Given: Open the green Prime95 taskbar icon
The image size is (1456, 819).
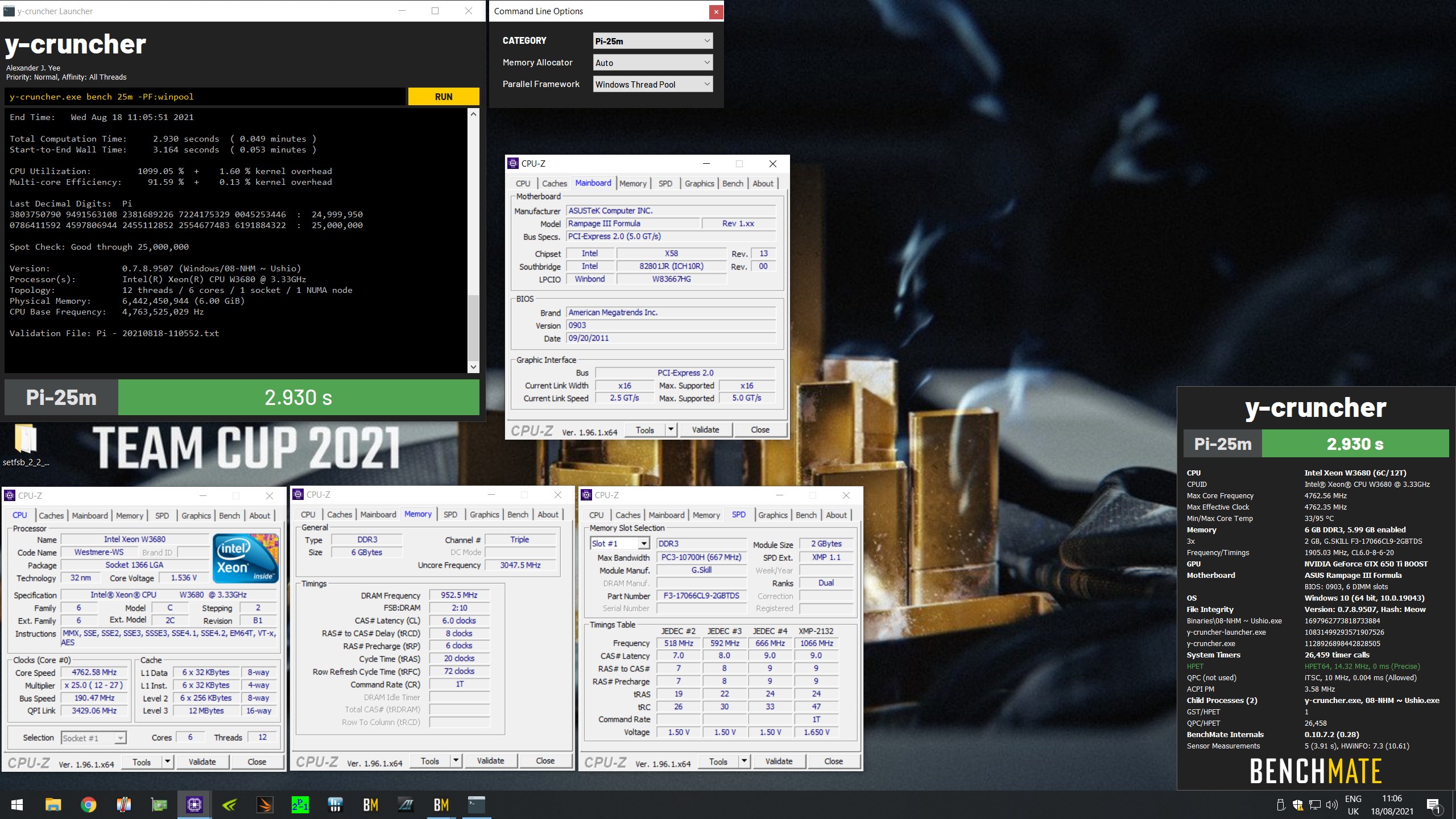Looking at the screenshot, I should coord(300,805).
